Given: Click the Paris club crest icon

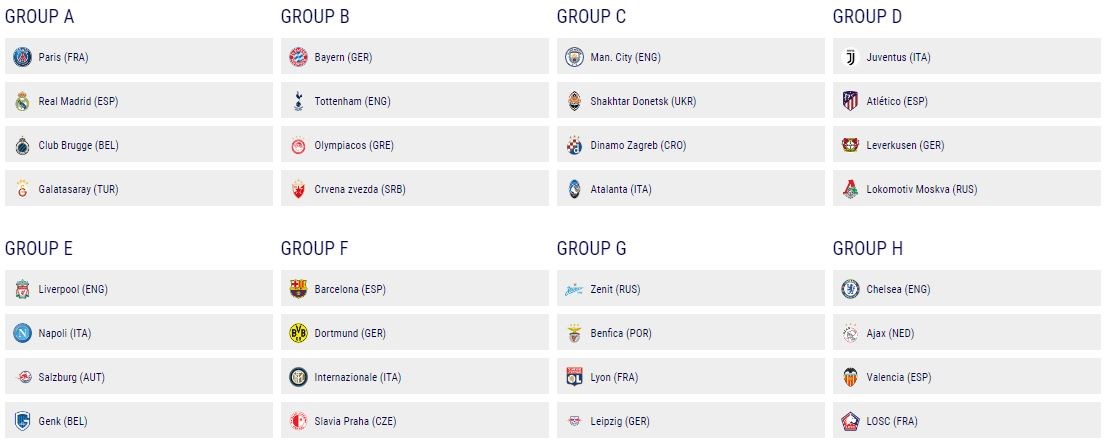Looking at the screenshot, I should click(22, 57).
